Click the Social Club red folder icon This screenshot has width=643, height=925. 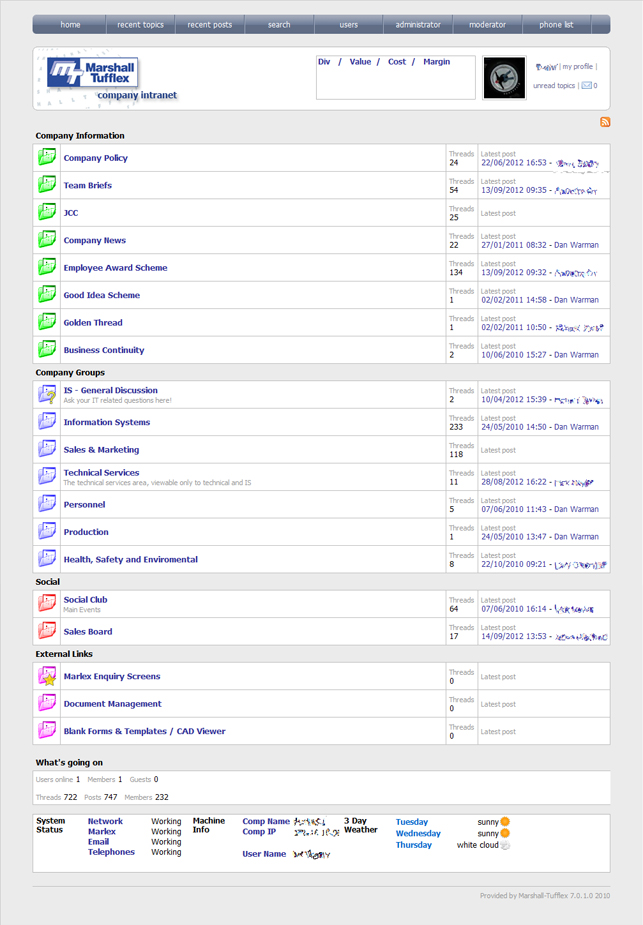(47, 603)
